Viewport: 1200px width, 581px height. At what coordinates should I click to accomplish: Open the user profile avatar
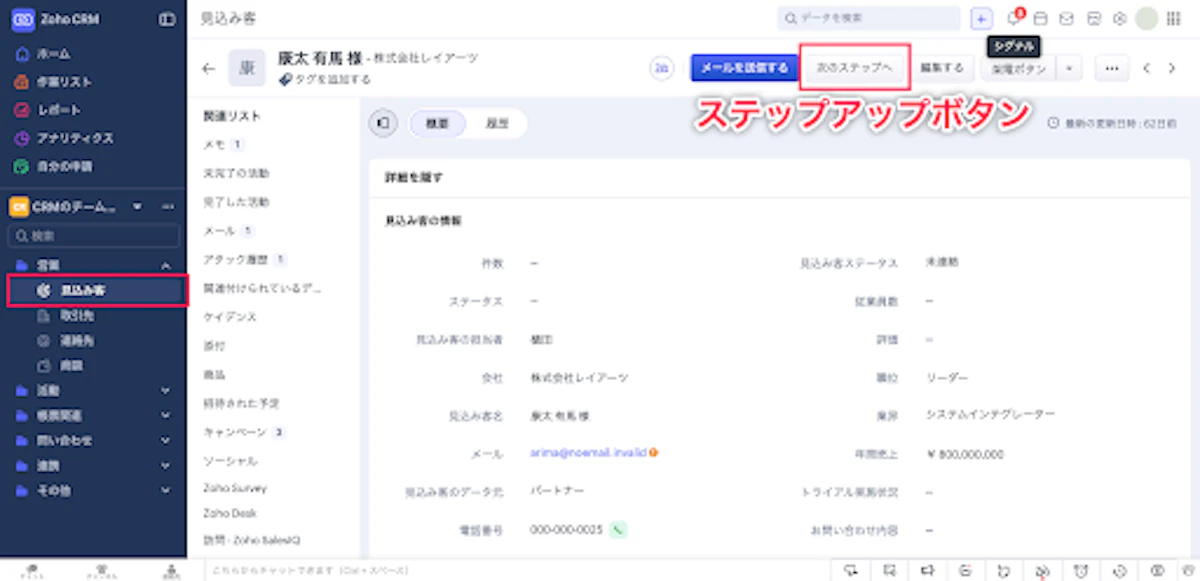(1147, 18)
